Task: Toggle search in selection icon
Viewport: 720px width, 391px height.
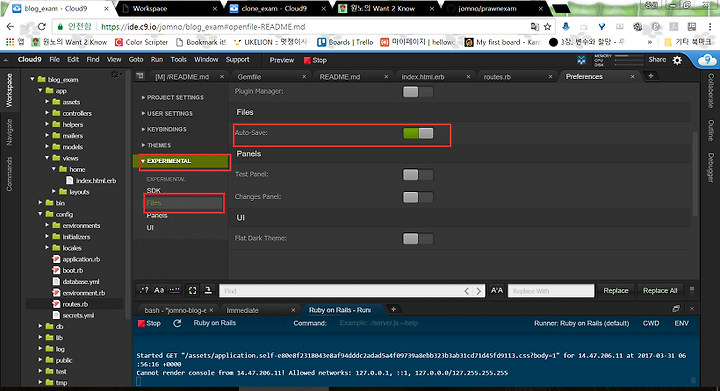Action: point(192,290)
